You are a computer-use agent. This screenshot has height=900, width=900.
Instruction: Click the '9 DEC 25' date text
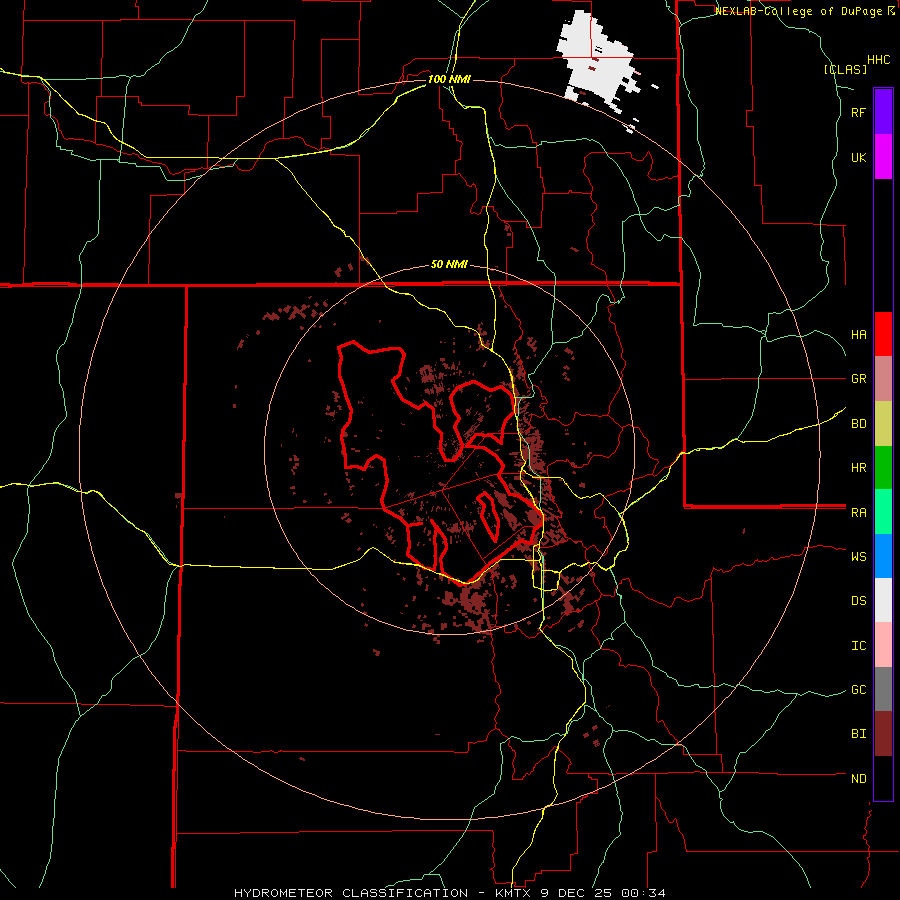[x=577, y=893]
